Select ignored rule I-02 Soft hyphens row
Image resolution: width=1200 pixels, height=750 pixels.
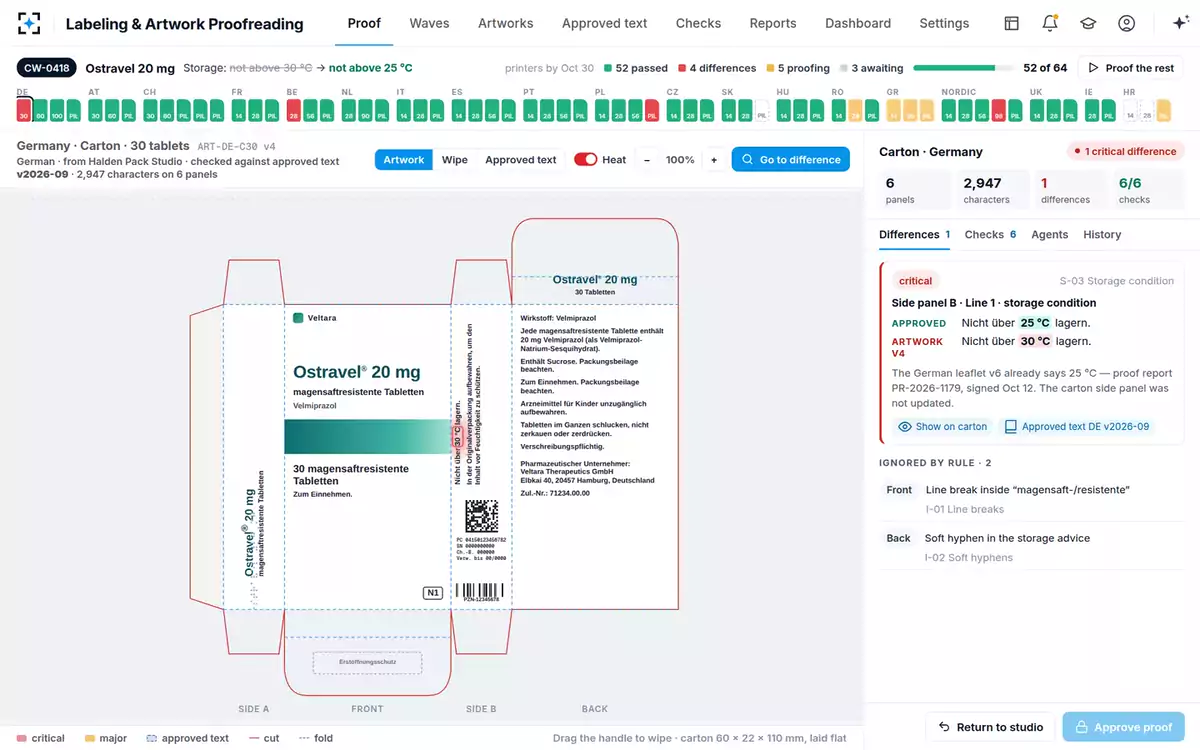click(1030, 547)
